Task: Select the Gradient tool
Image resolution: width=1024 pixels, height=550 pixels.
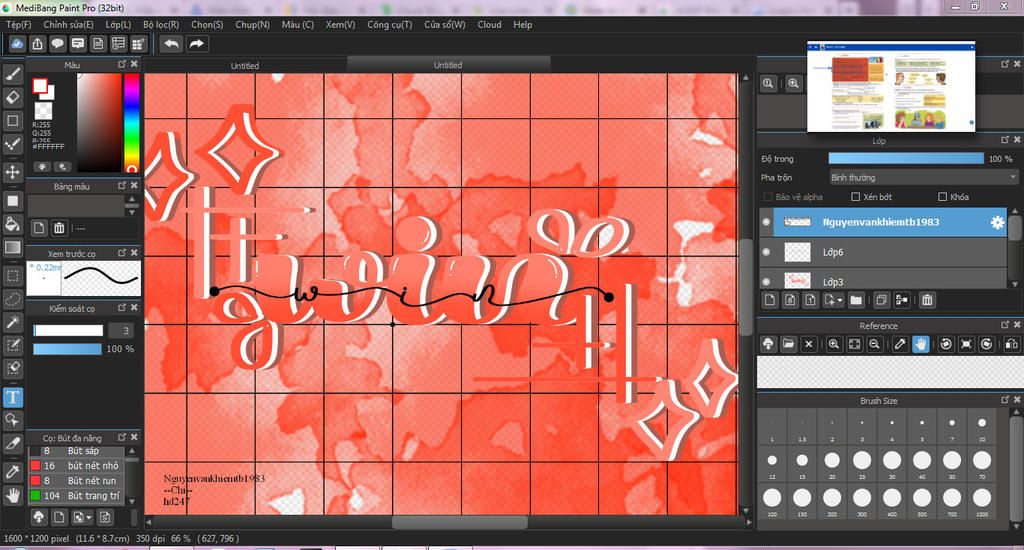Action: tap(12, 247)
